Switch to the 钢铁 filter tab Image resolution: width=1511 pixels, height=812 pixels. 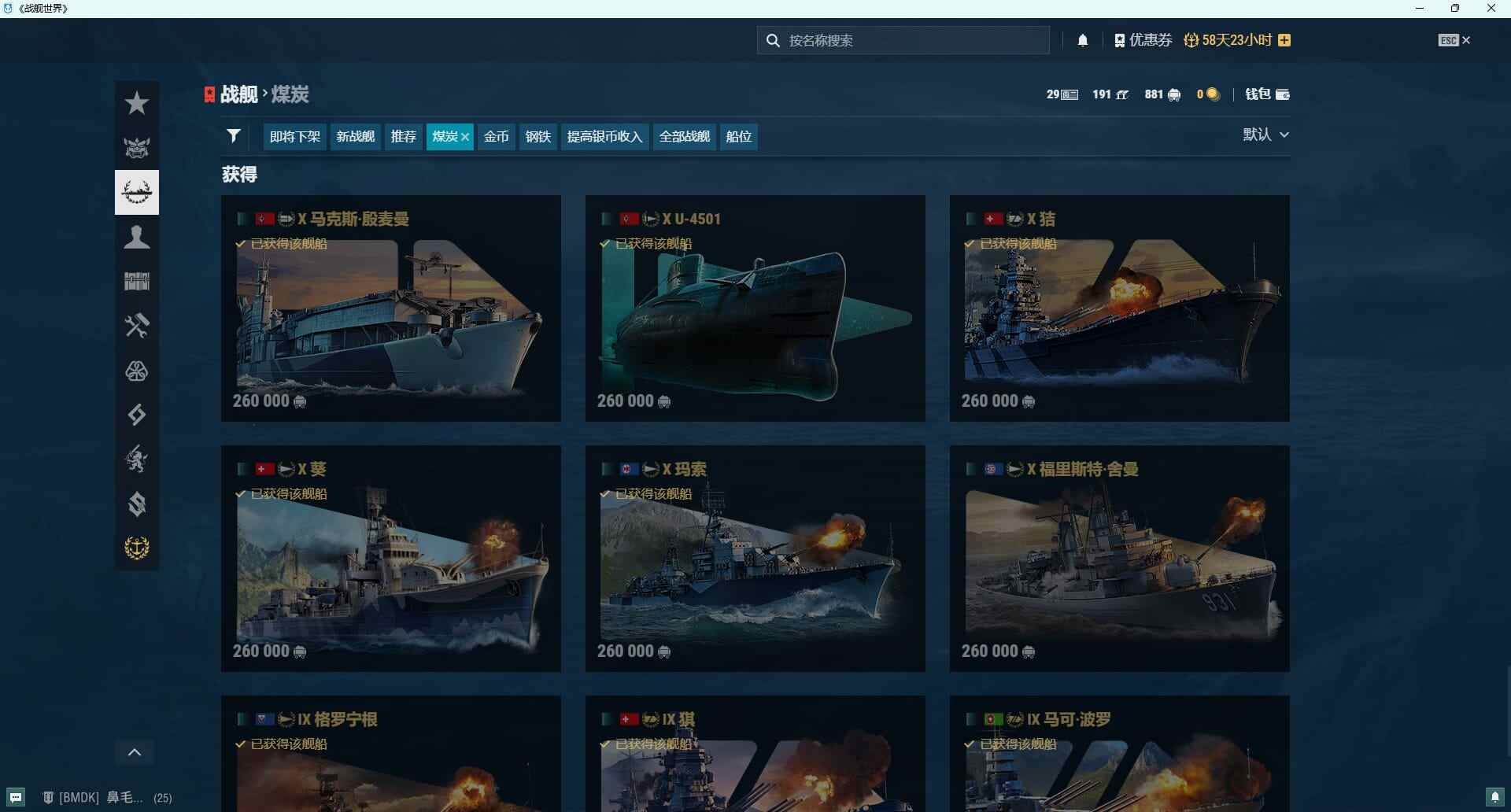(x=538, y=137)
